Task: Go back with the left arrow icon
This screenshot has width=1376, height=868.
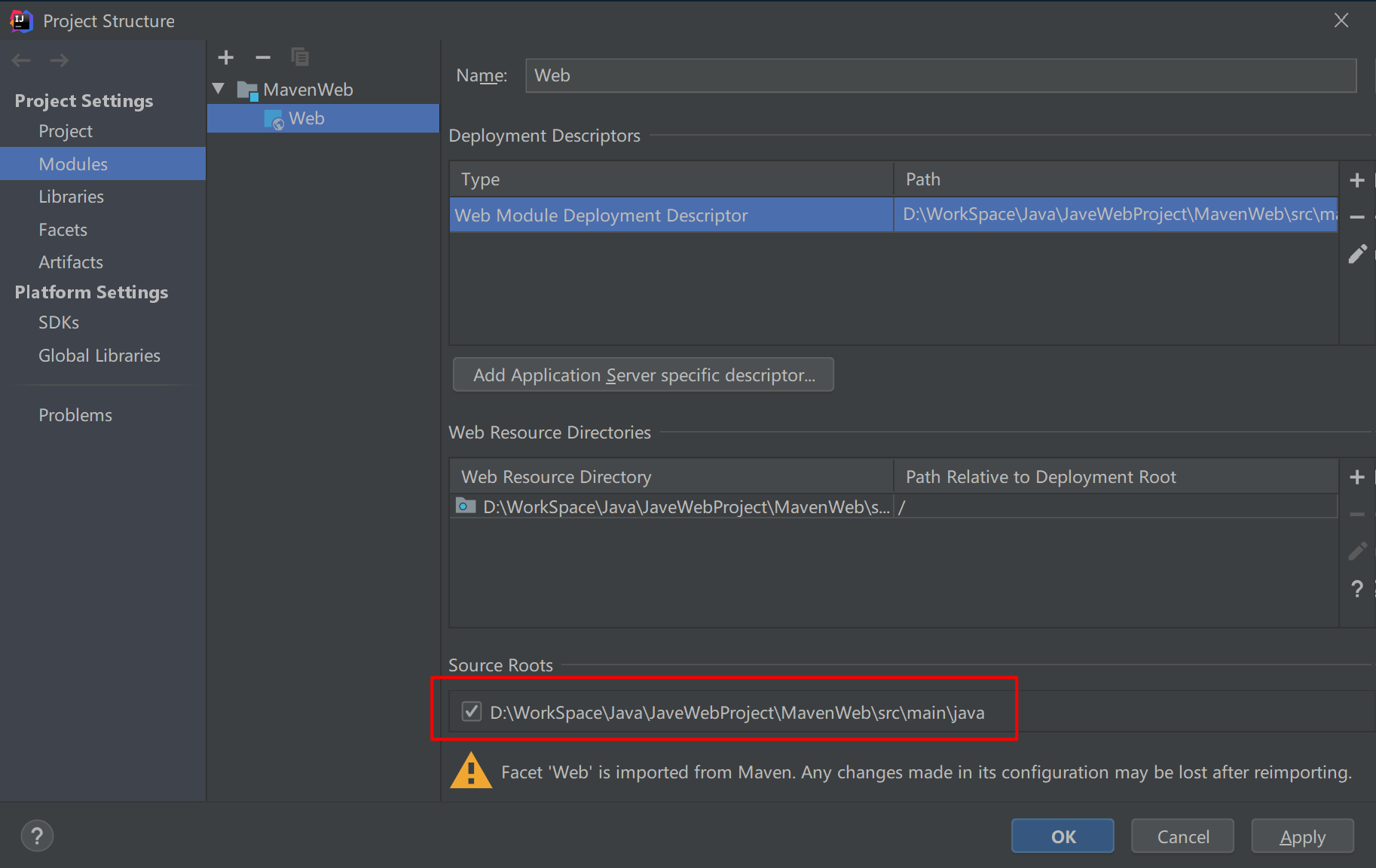Action: tap(21, 60)
